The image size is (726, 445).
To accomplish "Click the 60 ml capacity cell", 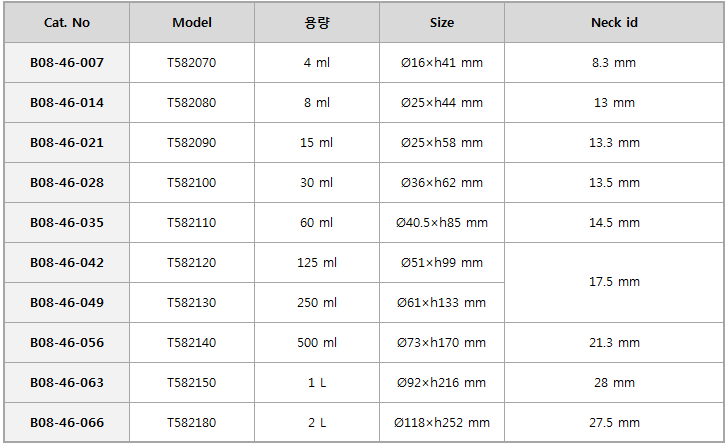I will coord(317,222).
